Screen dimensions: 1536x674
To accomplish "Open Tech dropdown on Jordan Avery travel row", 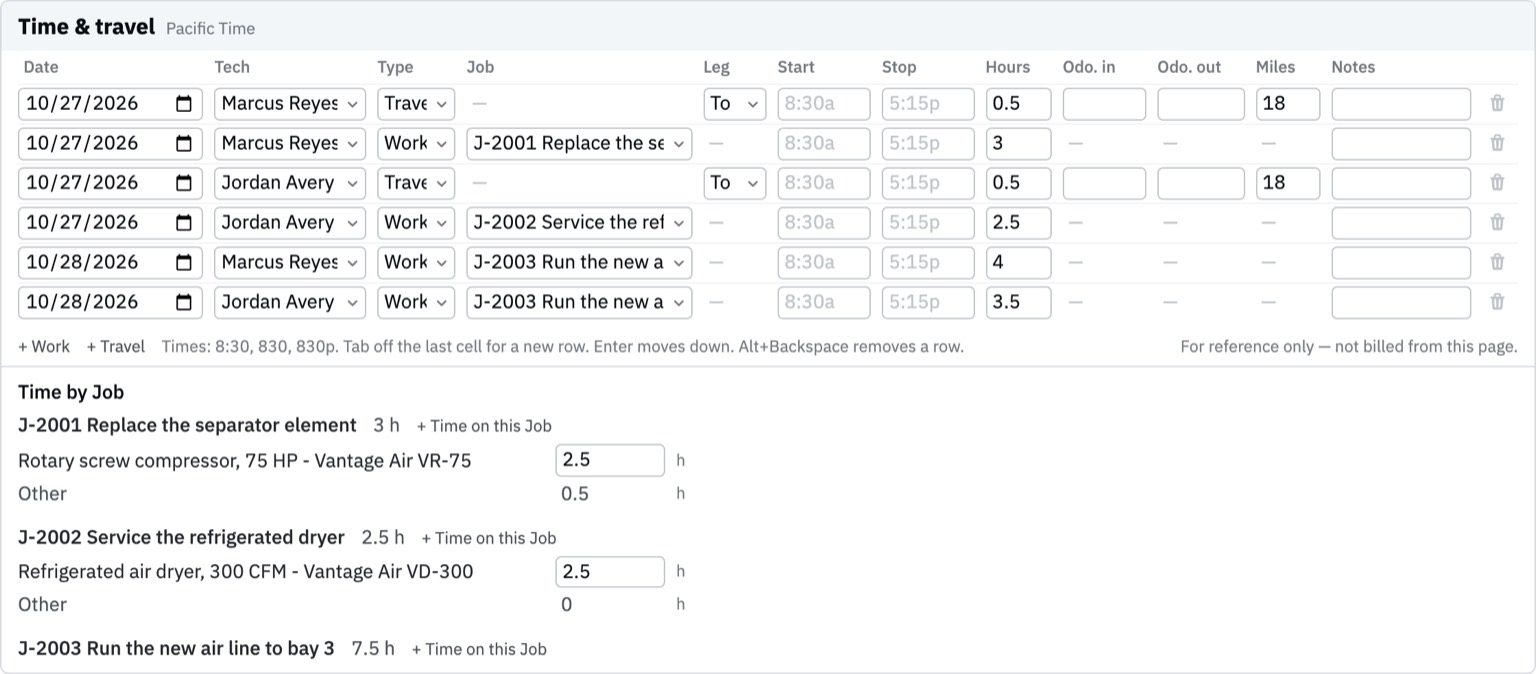I will (290, 183).
